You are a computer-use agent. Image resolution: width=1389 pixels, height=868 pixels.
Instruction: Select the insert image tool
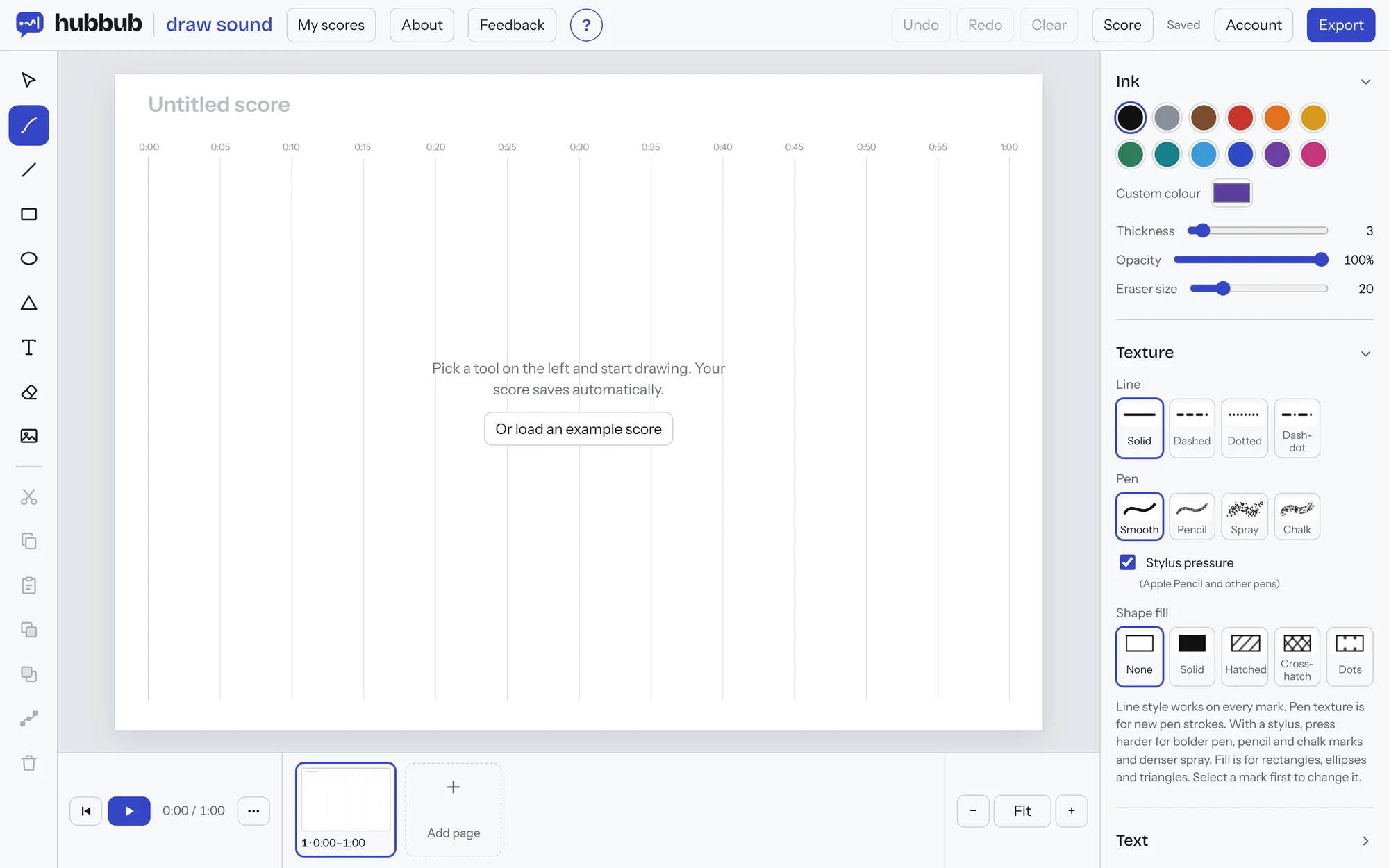[x=28, y=436]
